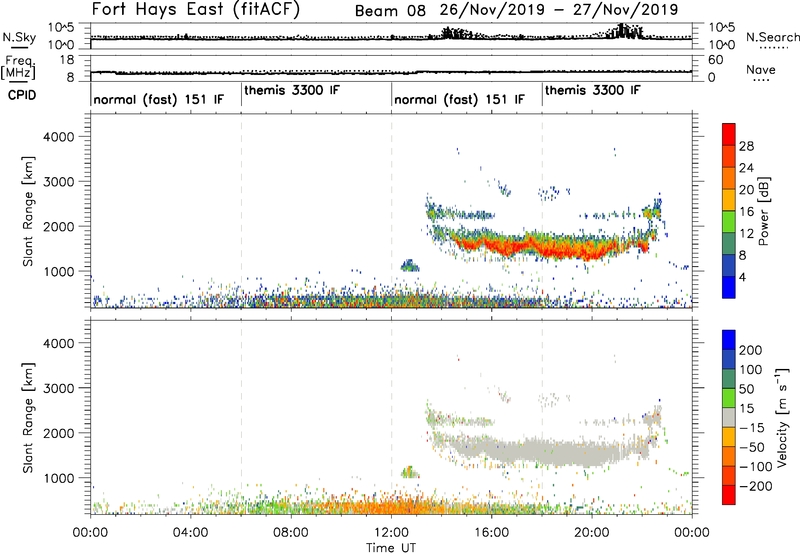800x554 pixels.
Task: Click the "2000" tick of velocity panel
Action: [x=58, y=433]
